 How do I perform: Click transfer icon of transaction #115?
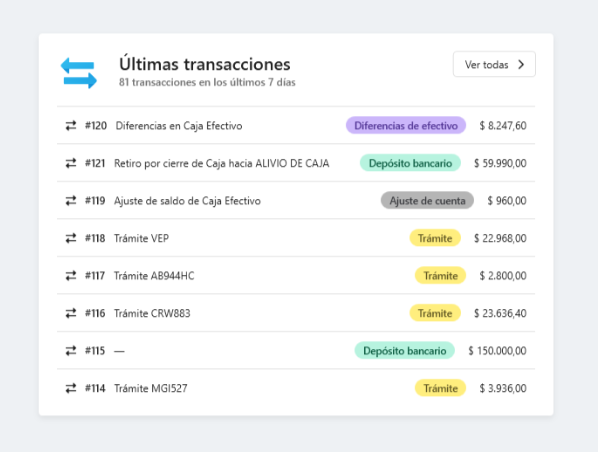(x=71, y=351)
